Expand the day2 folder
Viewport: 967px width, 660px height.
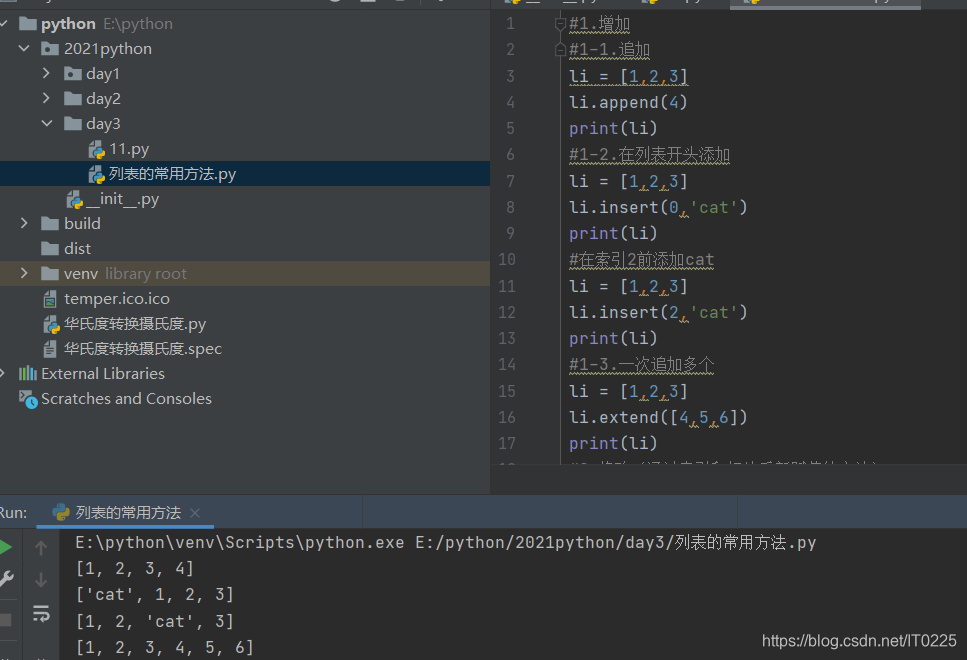click(x=47, y=98)
